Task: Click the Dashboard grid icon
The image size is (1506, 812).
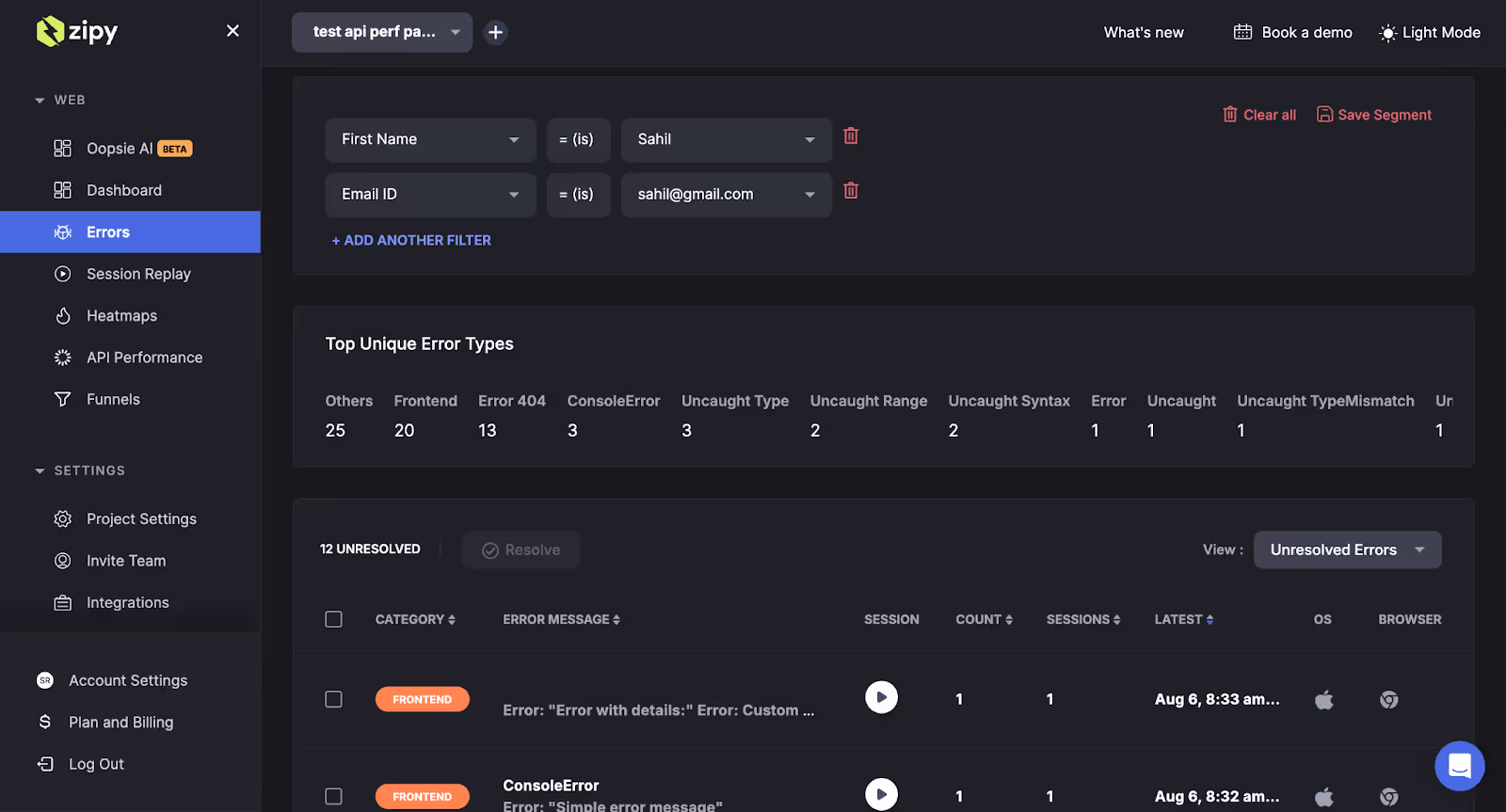Action: coord(62,190)
